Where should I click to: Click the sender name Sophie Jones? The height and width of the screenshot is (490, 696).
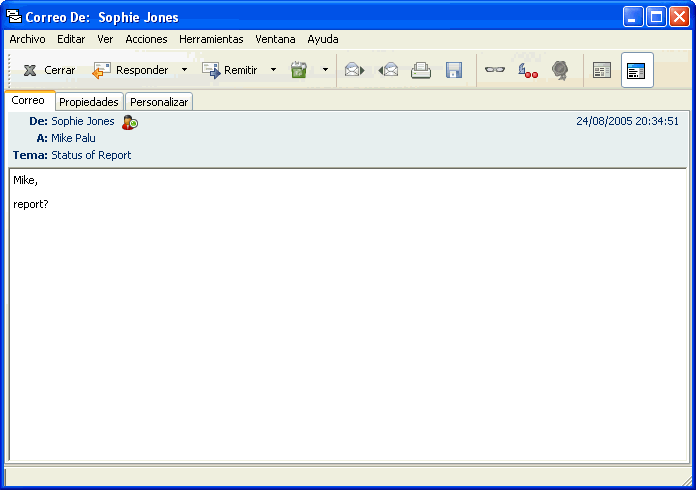(83, 121)
